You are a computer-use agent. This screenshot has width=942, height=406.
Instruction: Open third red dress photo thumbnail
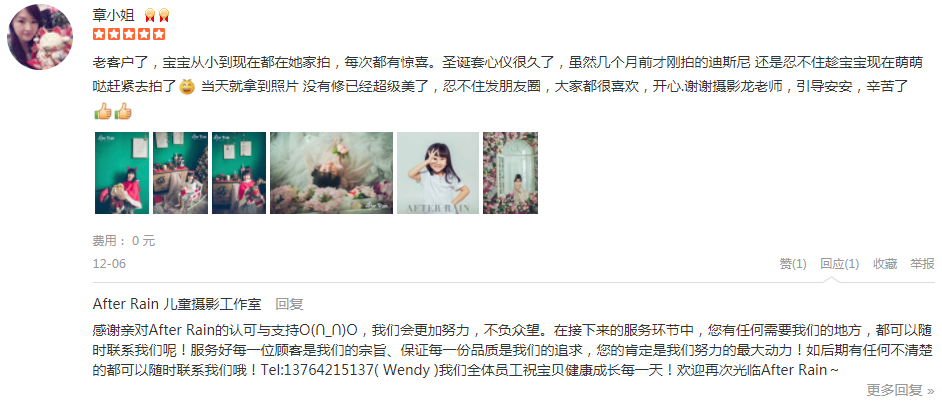[x=239, y=173]
